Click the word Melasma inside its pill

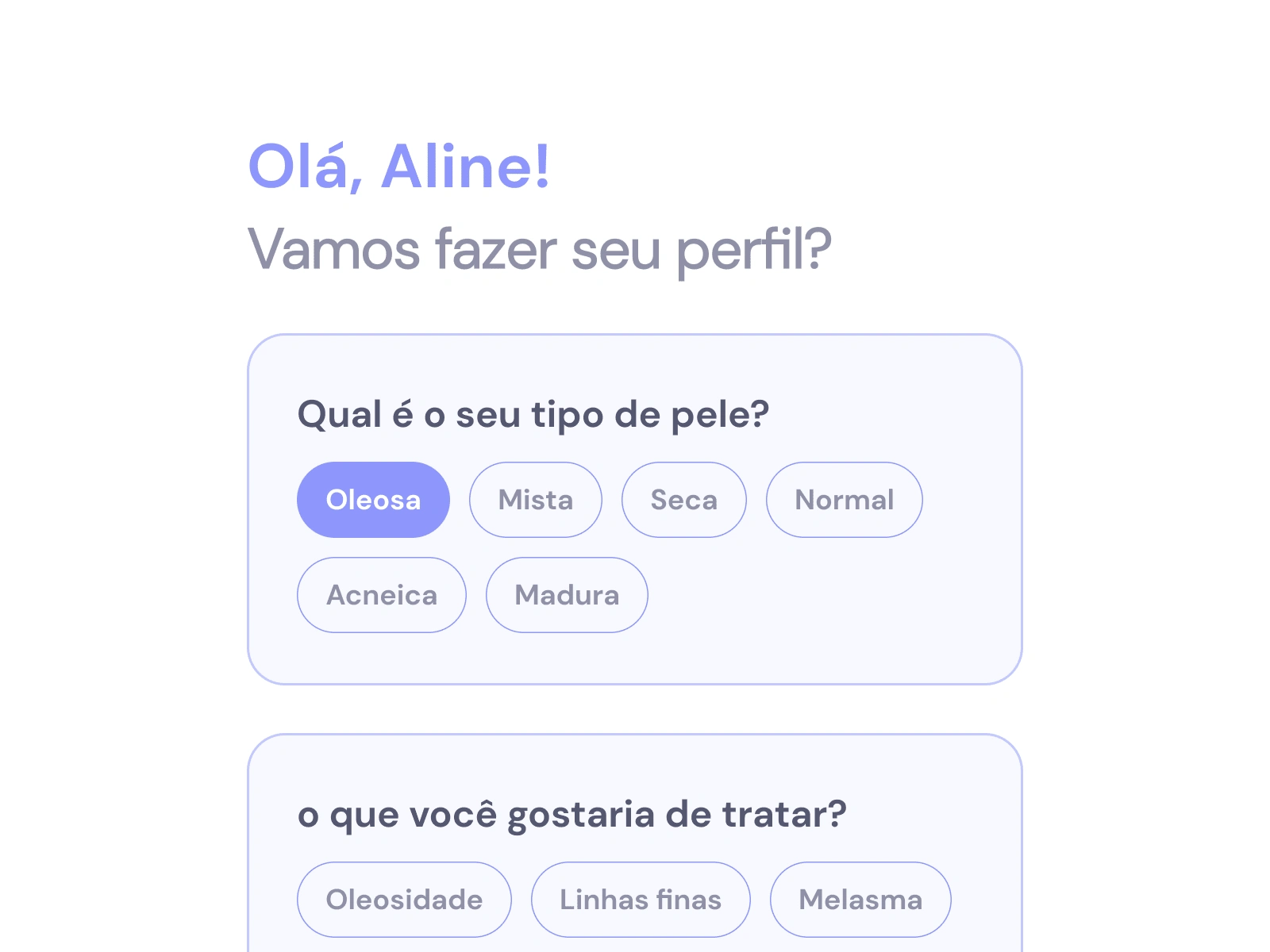(860, 900)
